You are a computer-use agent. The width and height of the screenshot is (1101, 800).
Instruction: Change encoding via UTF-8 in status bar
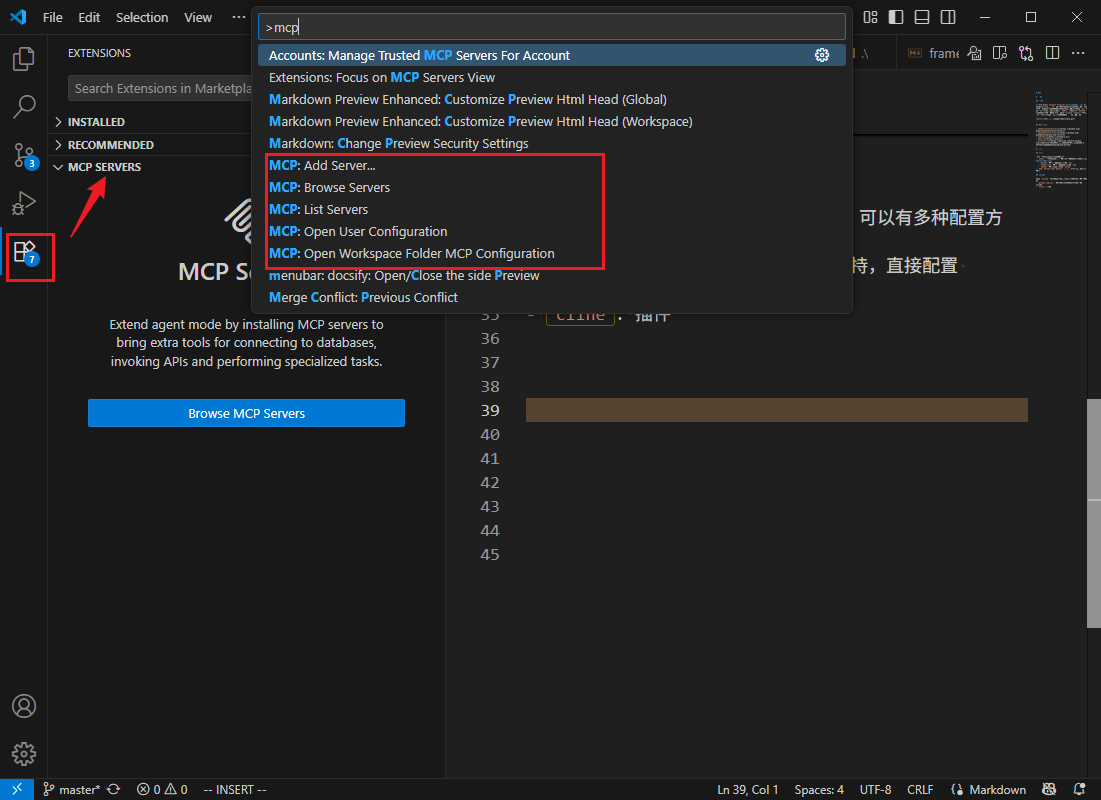coord(876,789)
